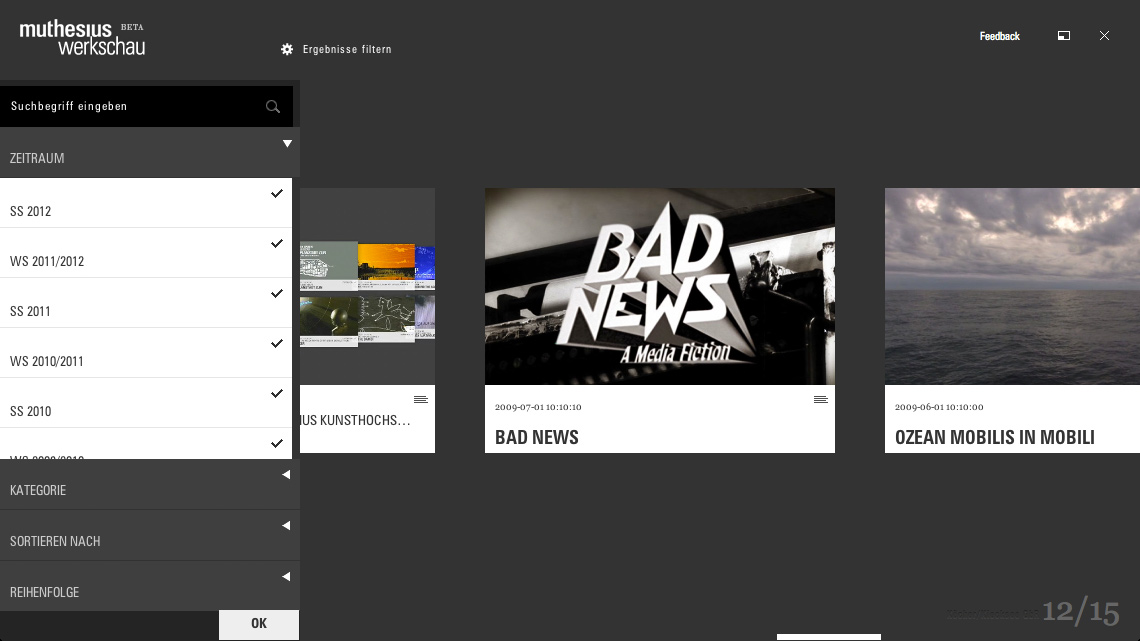
Task: Expand the Kategorie filter section
Action: click(x=286, y=475)
